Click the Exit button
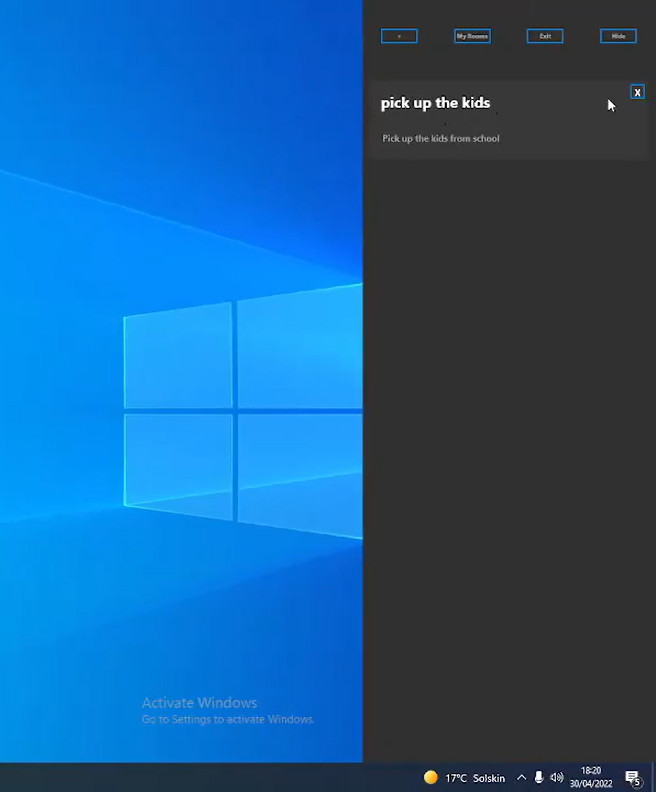This screenshot has width=656, height=792. click(545, 36)
